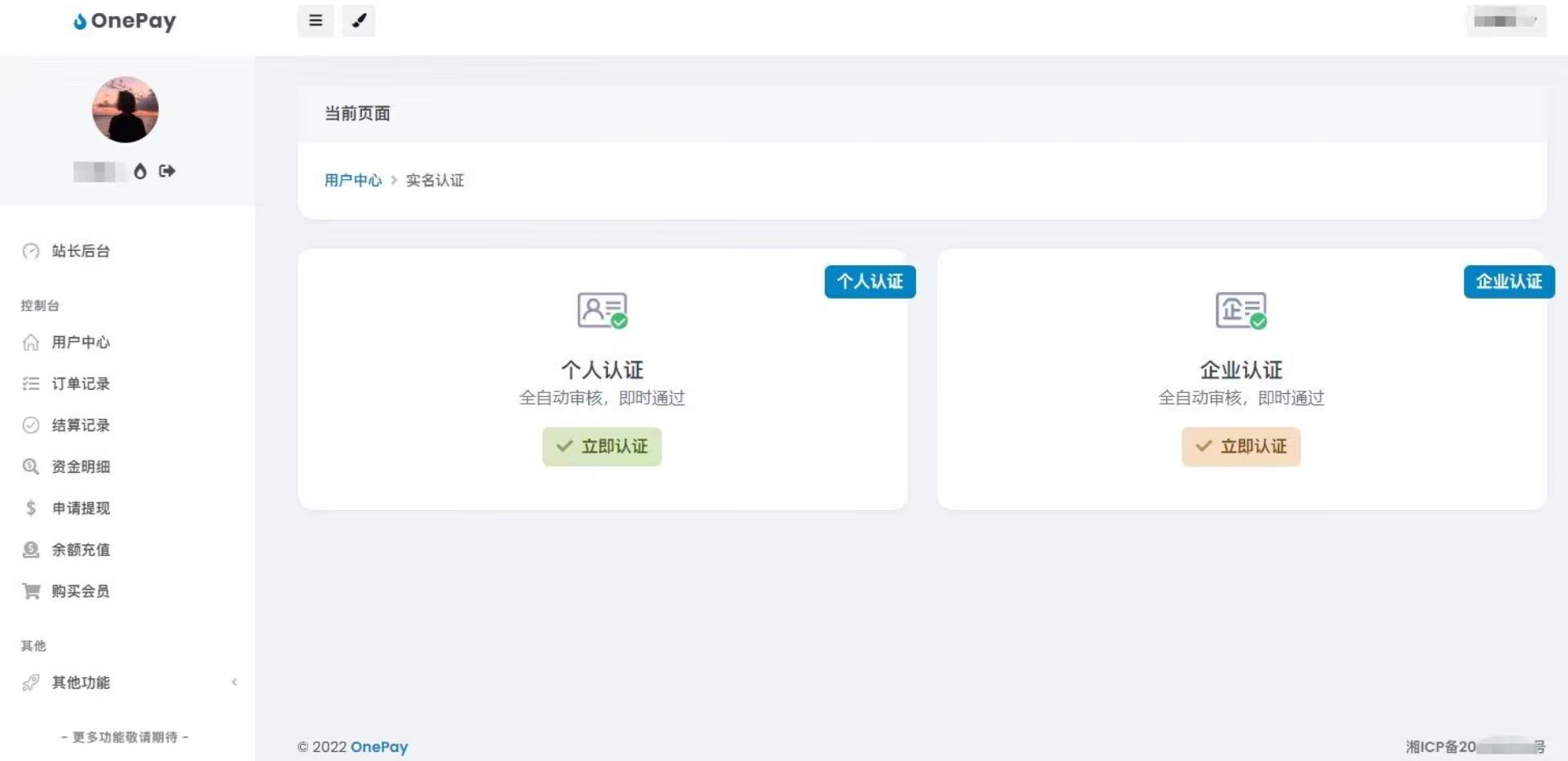Start enterprise verification with orange 立即认证 button
Screen dimensions: 1568x761
click(x=1241, y=447)
